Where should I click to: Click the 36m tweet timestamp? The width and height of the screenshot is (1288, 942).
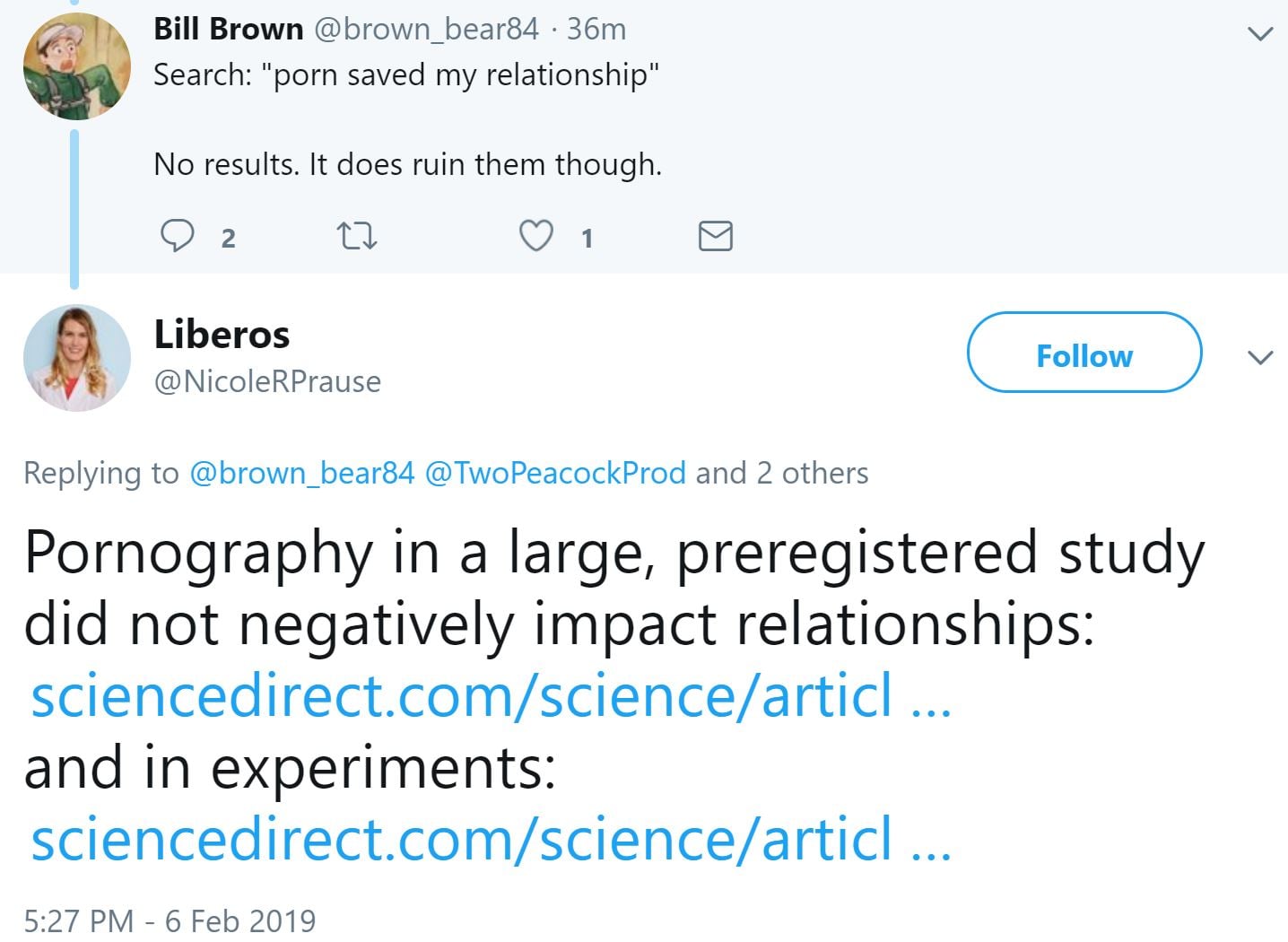(596, 29)
